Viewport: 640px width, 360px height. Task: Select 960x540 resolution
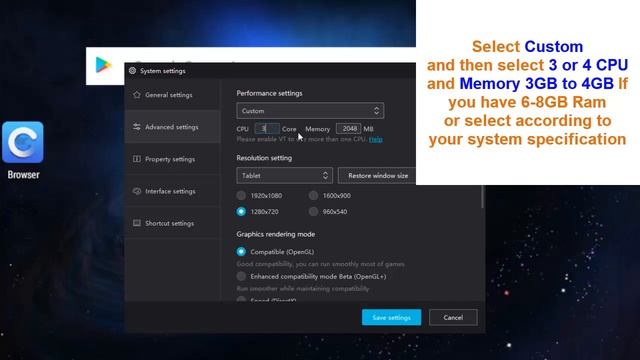pos(313,211)
